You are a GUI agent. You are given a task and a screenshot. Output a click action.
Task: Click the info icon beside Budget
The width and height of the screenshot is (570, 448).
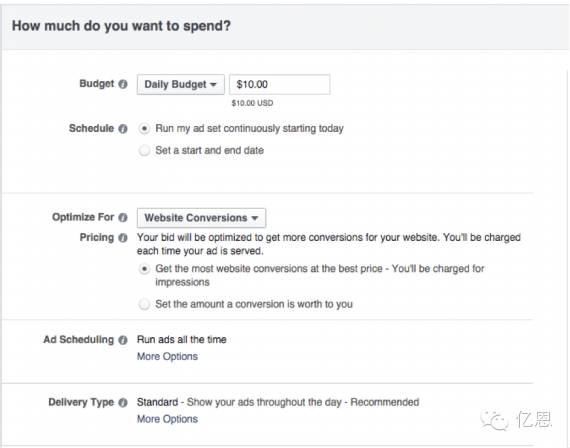pos(123,84)
